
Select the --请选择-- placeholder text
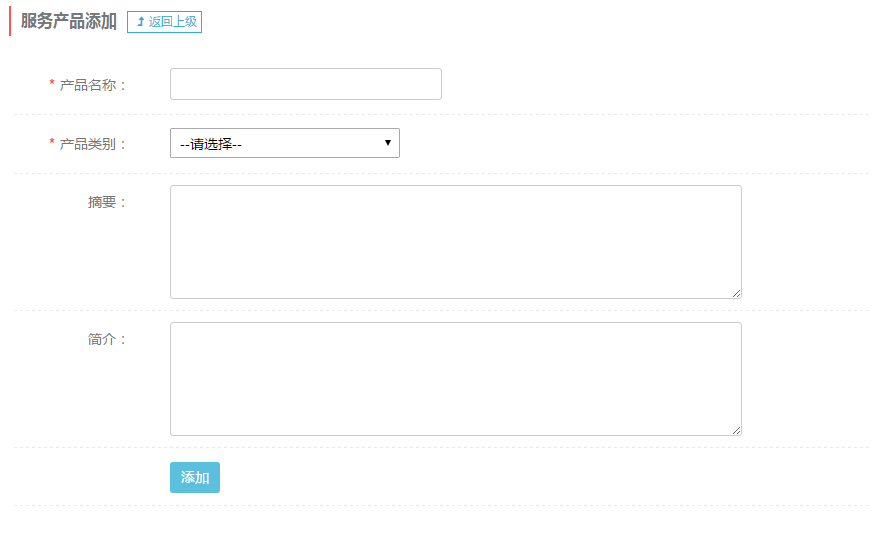(x=211, y=145)
